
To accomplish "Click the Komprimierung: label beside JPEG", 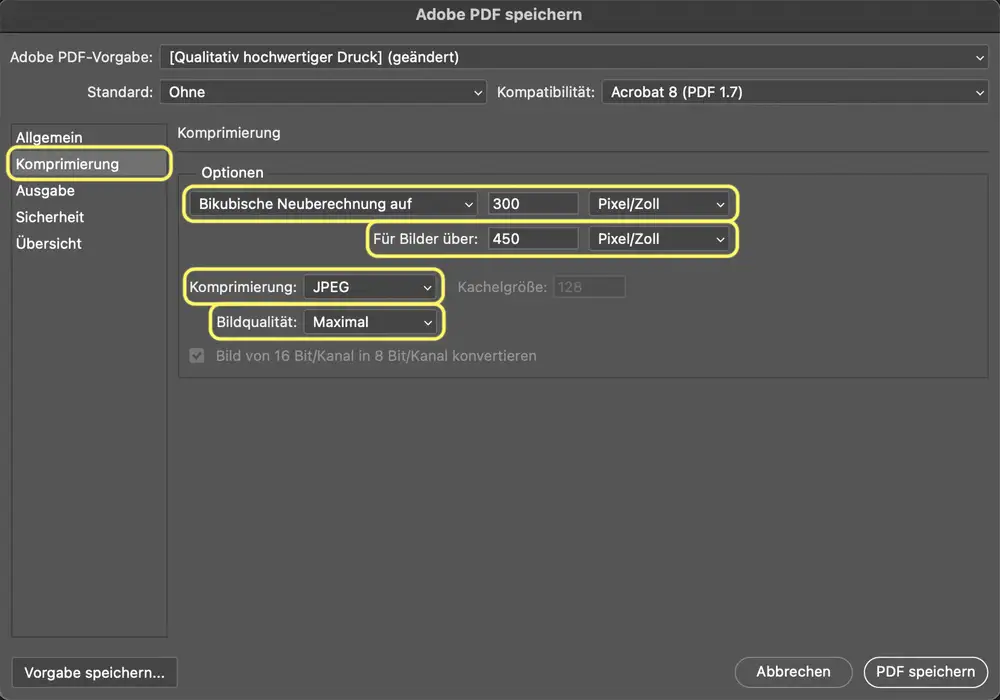I will tap(243, 288).
